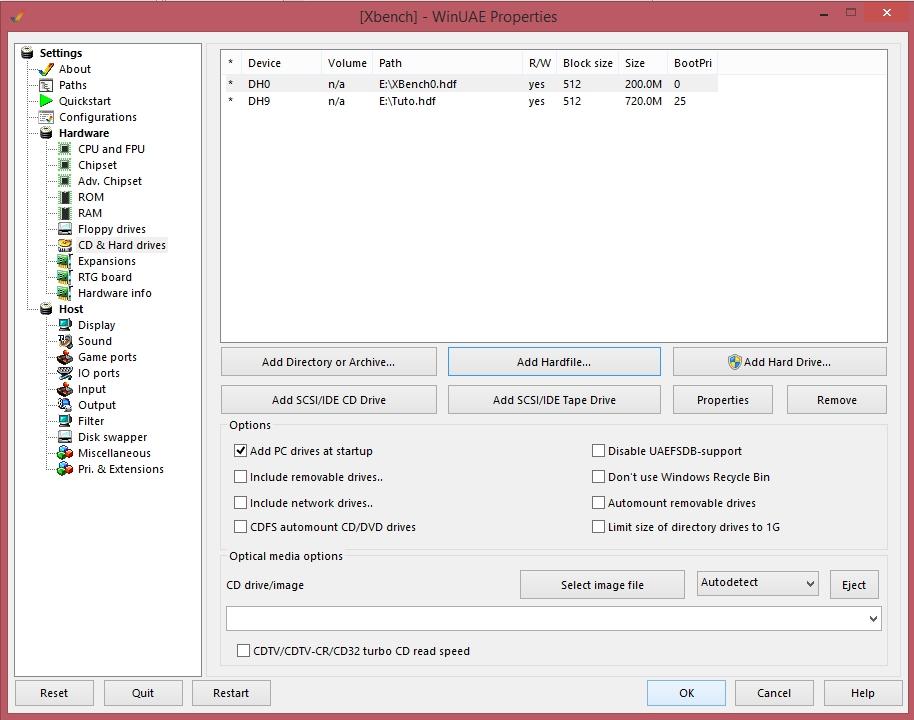914x720 pixels.
Task: Check Disable UAEFSDB-support
Action: (x=598, y=451)
